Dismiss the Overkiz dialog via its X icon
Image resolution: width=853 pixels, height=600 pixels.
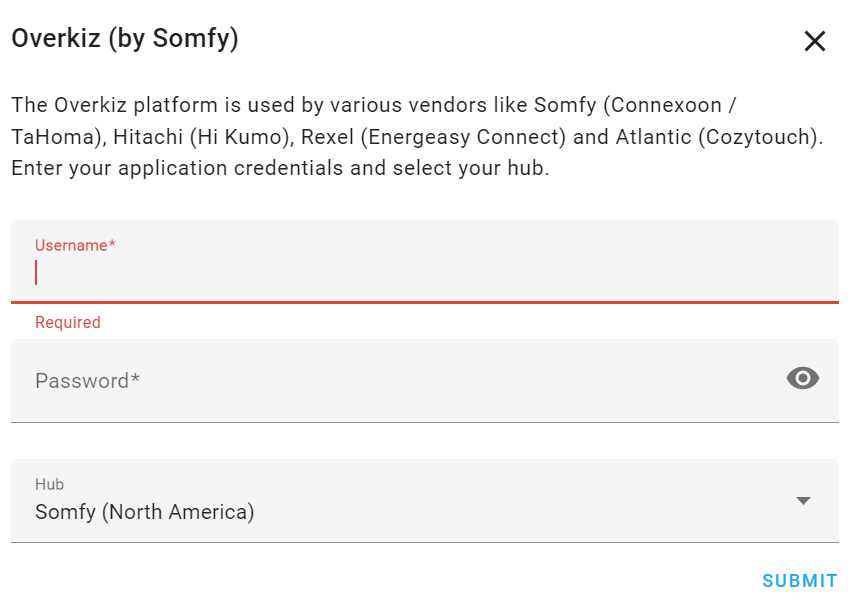click(815, 41)
